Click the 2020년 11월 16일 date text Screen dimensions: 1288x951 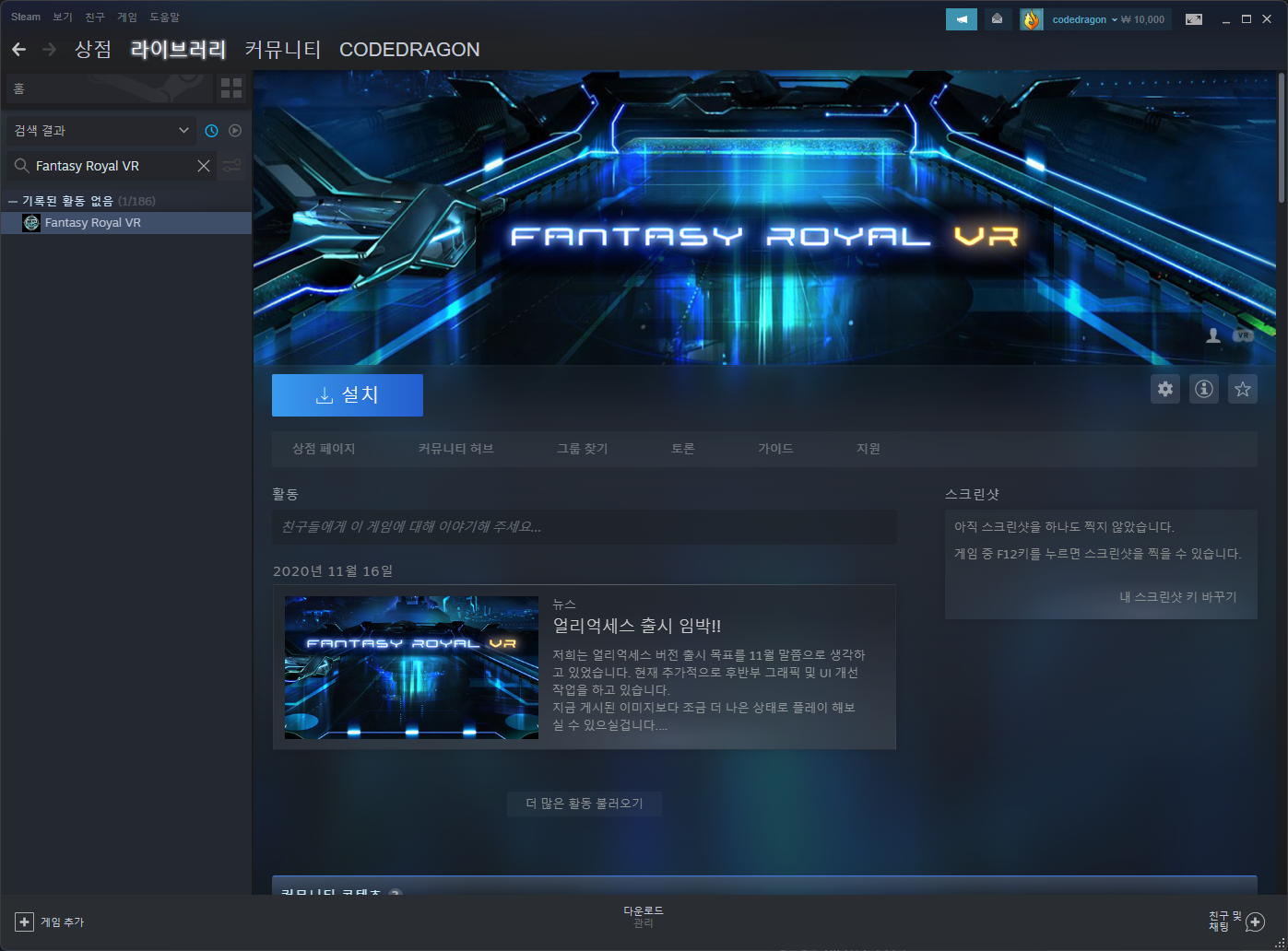(x=333, y=571)
